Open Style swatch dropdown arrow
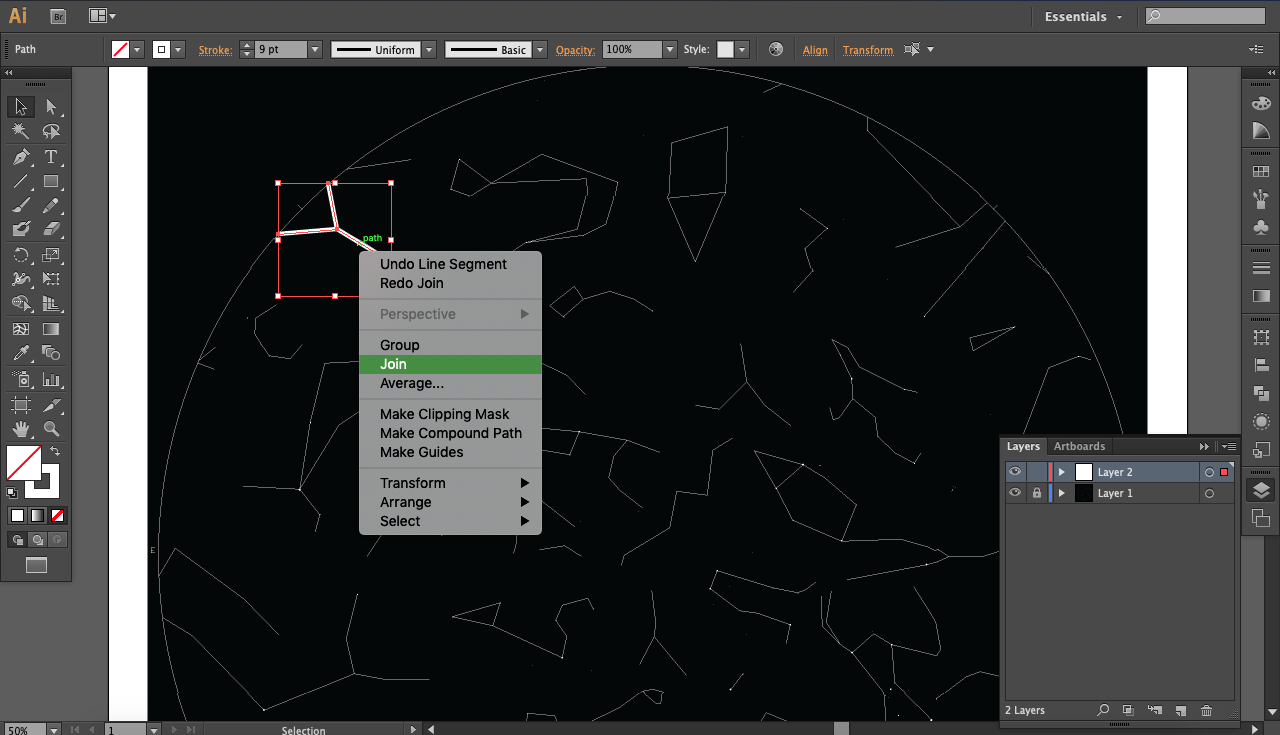 (741, 49)
